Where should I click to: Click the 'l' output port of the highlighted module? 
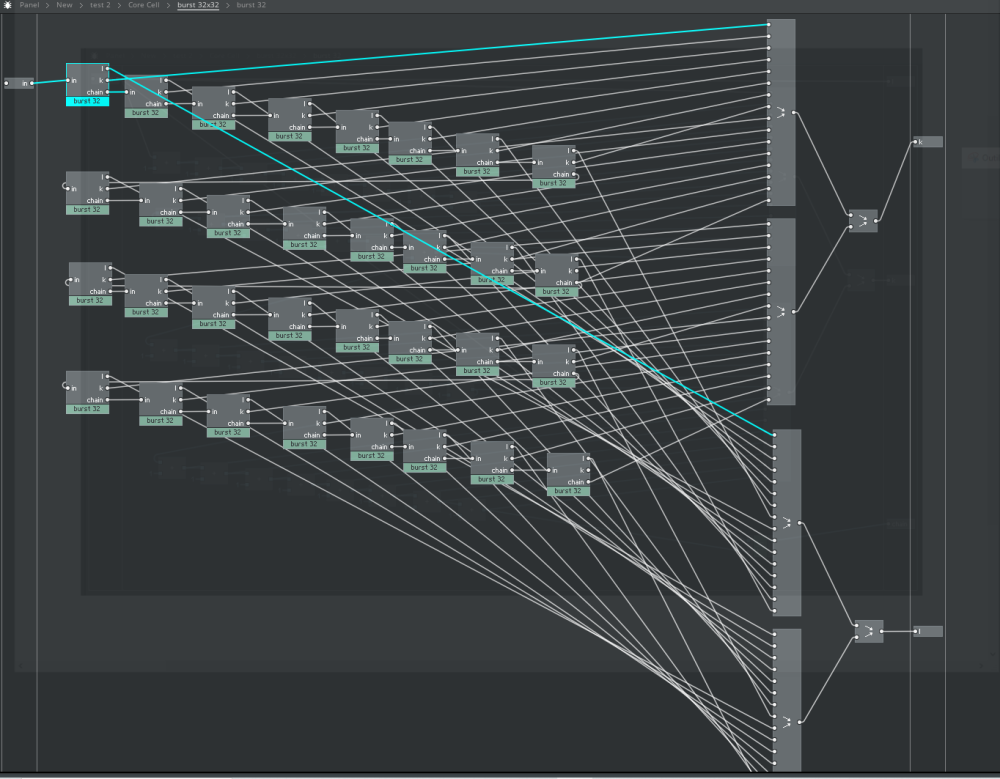click(108, 68)
